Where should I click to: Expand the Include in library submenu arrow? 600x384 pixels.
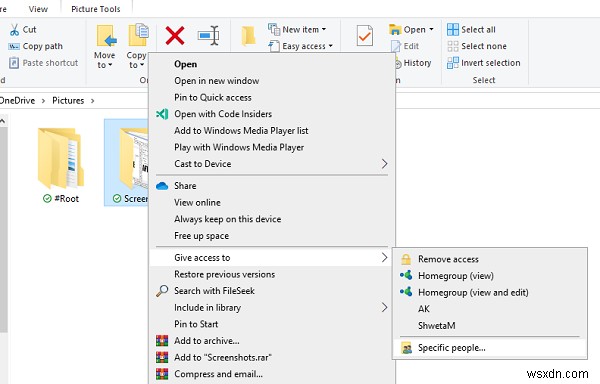click(x=384, y=308)
